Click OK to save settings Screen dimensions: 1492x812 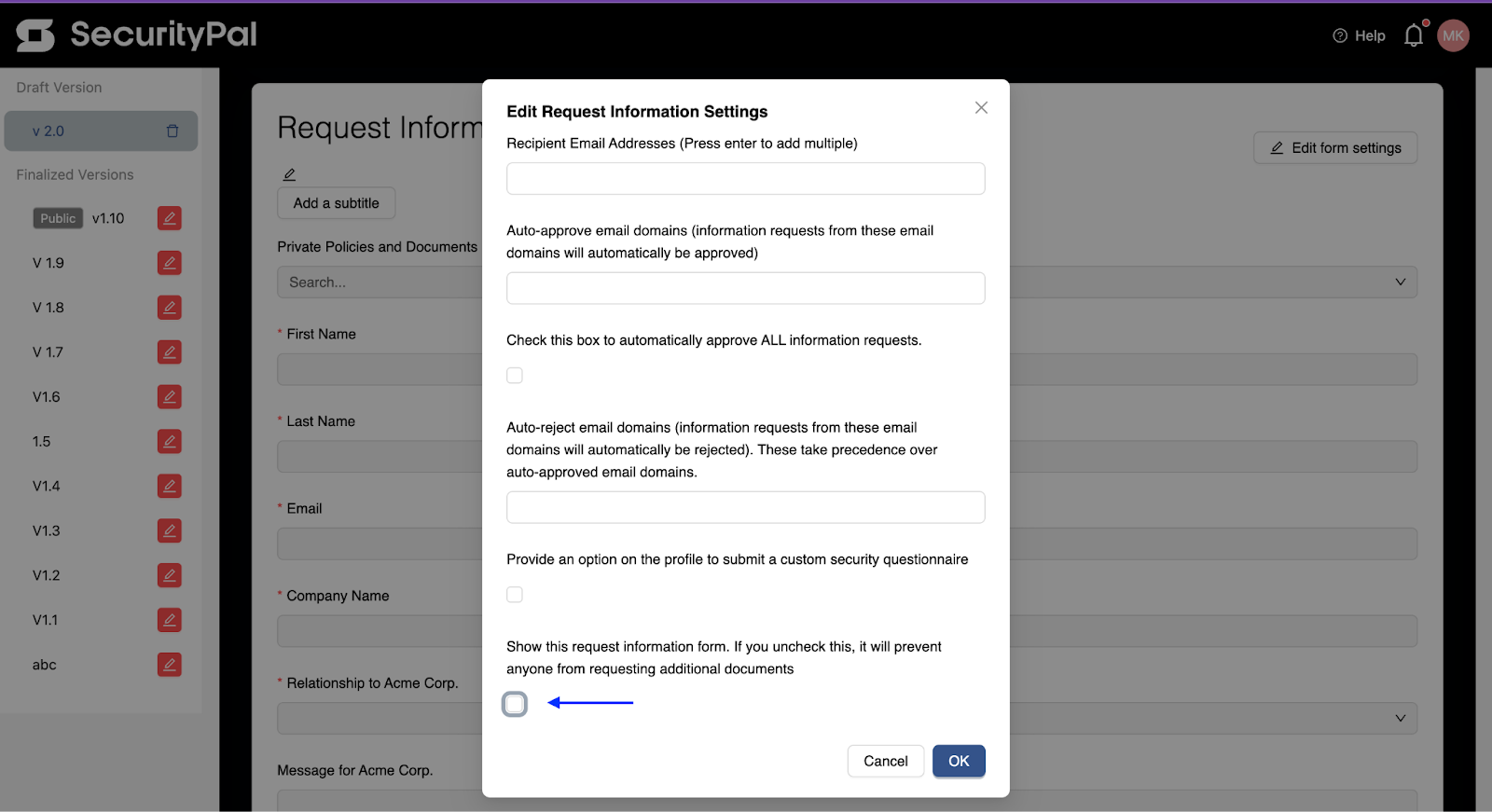pyautogui.click(x=959, y=762)
